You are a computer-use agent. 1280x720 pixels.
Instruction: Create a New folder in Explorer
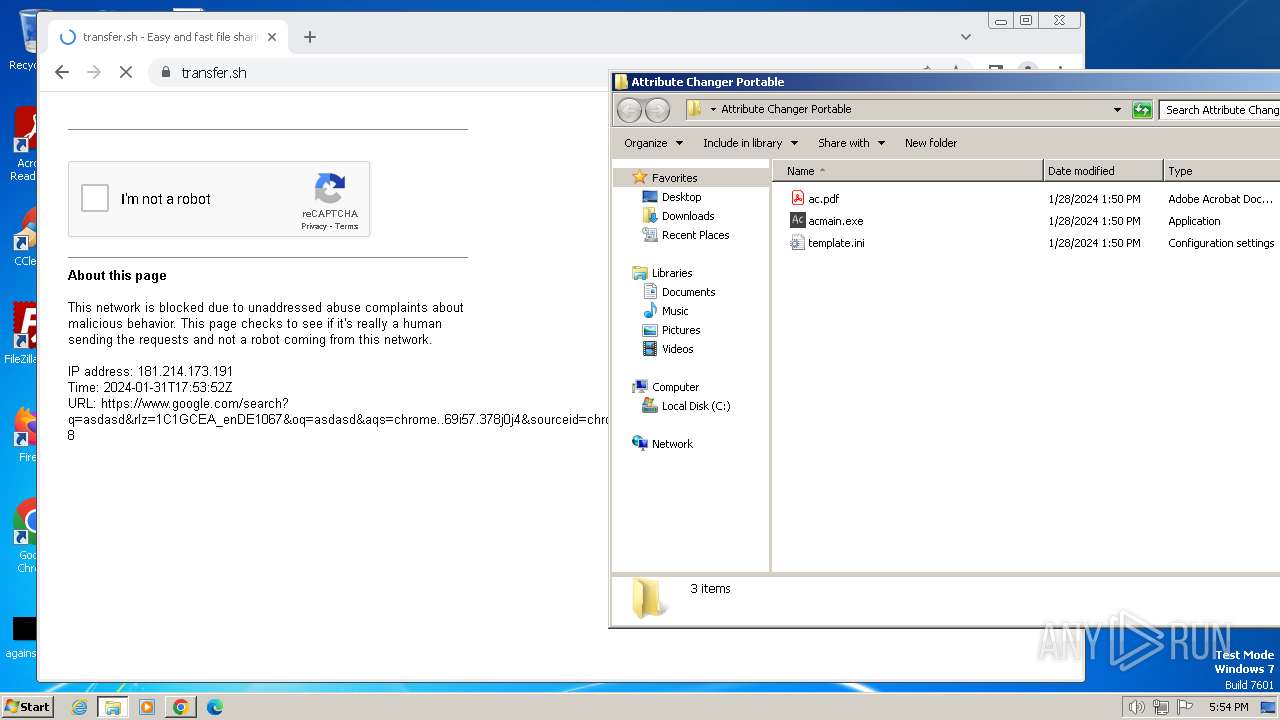(931, 143)
